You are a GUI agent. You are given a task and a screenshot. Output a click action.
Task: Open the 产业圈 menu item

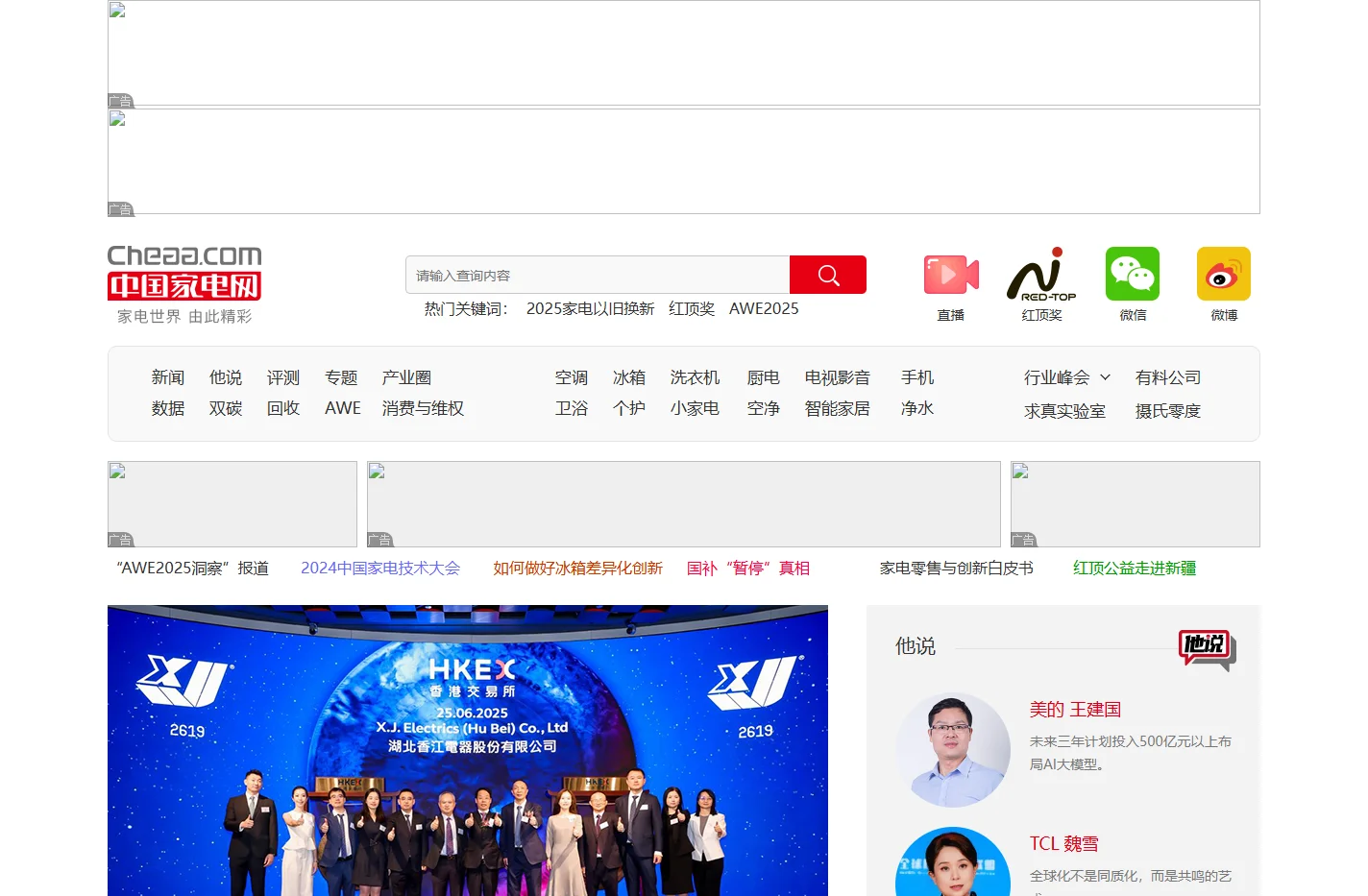click(x=406, y=377)
